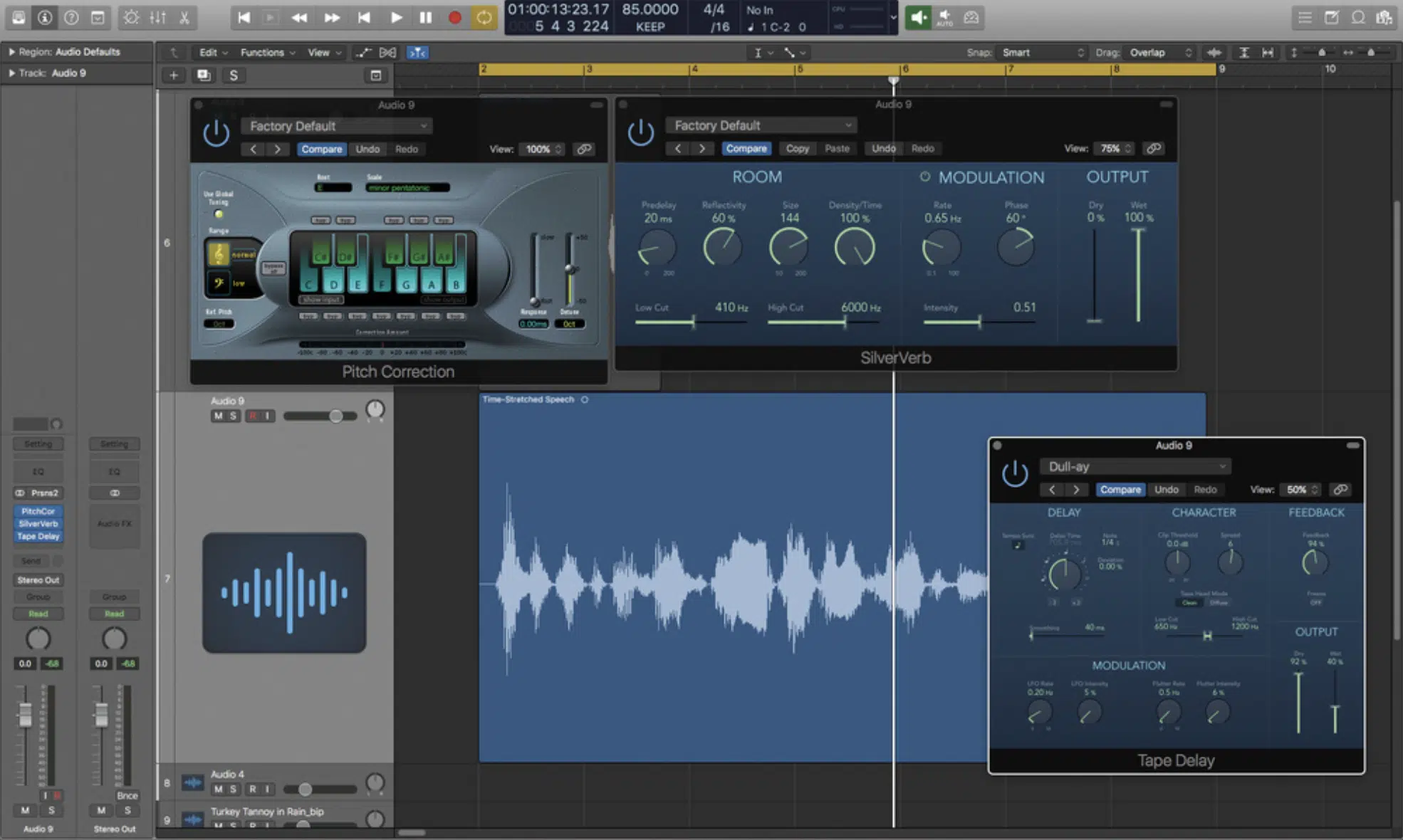Viewport: 1403px width, 840px height.
Task: Click the tempo 85.0000 display
Action: pos(650,9)
